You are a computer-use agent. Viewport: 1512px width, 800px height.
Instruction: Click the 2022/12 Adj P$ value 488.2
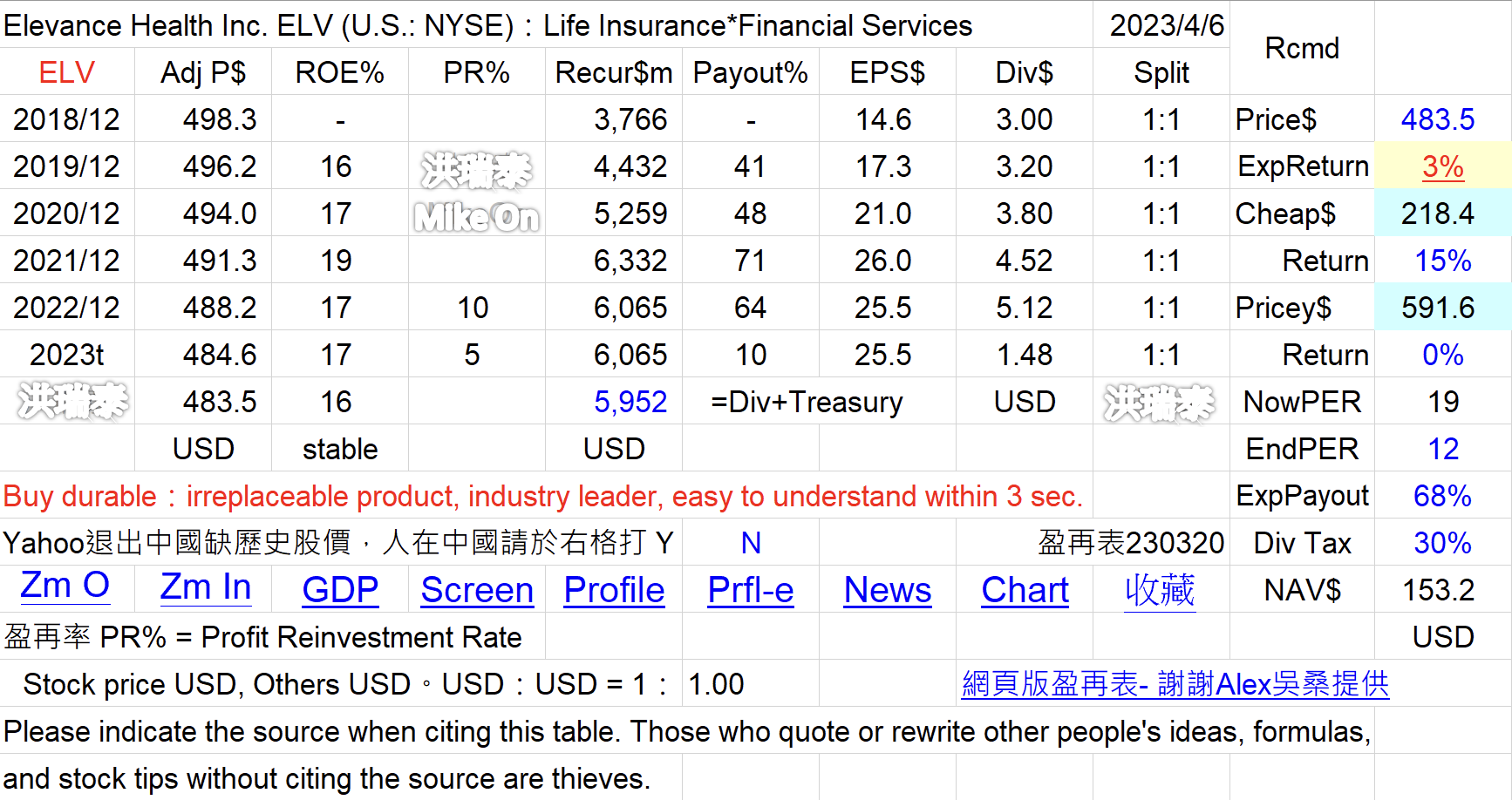click(220, 308)
